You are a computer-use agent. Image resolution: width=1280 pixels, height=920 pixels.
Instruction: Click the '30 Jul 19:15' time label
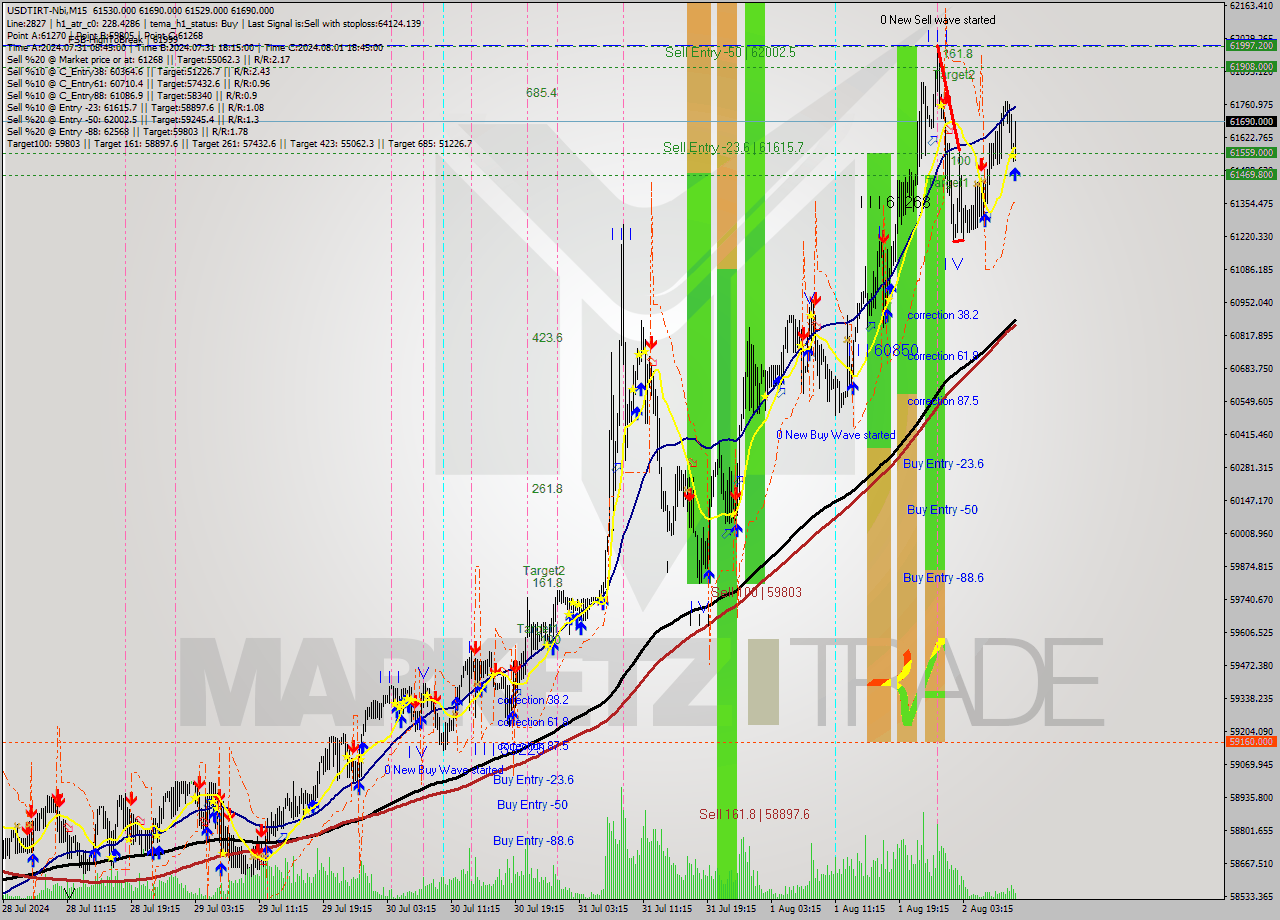click(540, 910)
